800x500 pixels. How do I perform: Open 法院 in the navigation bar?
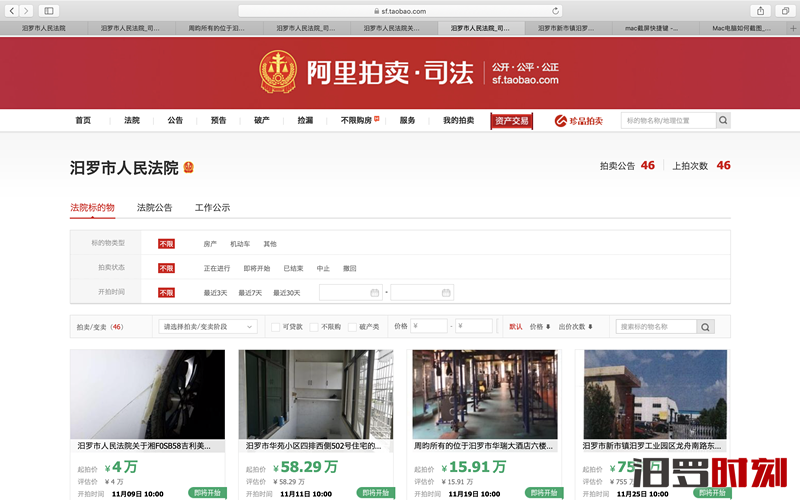(x=132, y=120)
